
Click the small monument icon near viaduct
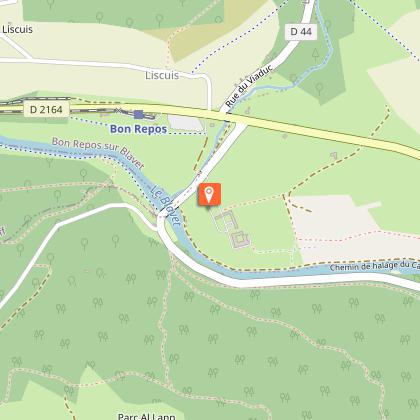click(247, 109)
